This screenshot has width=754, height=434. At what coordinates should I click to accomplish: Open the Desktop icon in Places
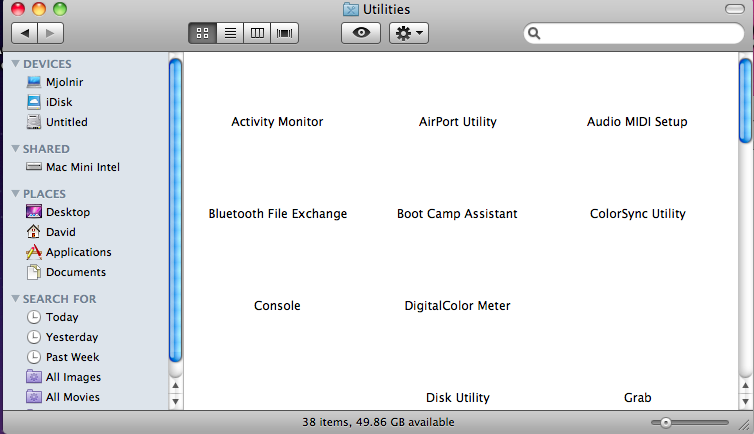(34, 211)
